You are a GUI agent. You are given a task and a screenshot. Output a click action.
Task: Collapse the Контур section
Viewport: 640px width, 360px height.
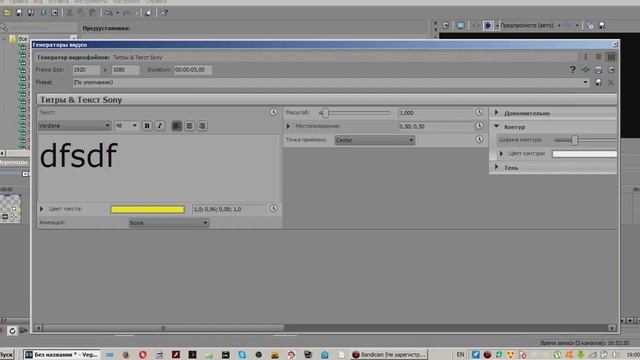point(496,127)
